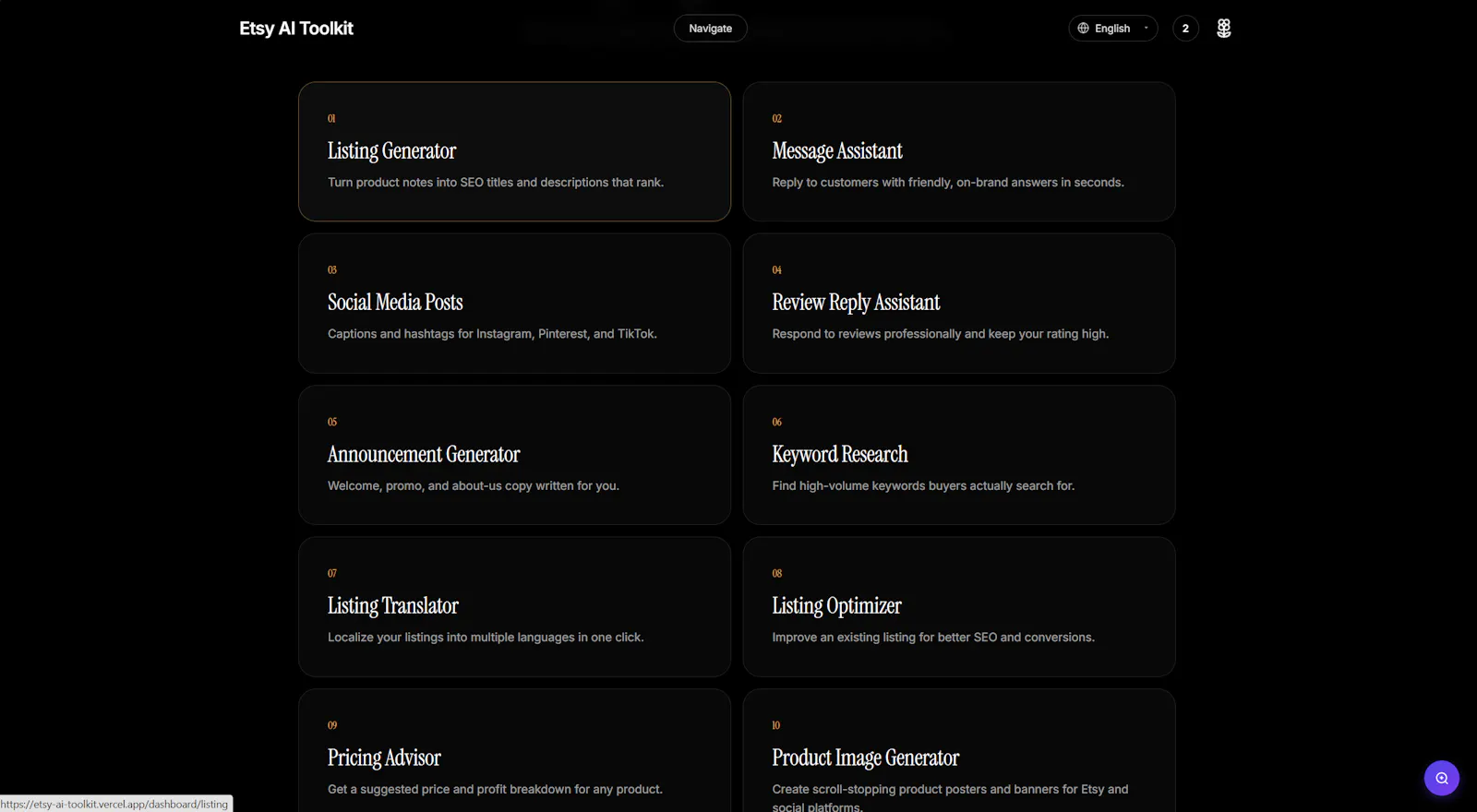Screen dimensions: 1477x812
Task: Click 'Find high-volume keywords' description
Action: [x=923, y=486]
